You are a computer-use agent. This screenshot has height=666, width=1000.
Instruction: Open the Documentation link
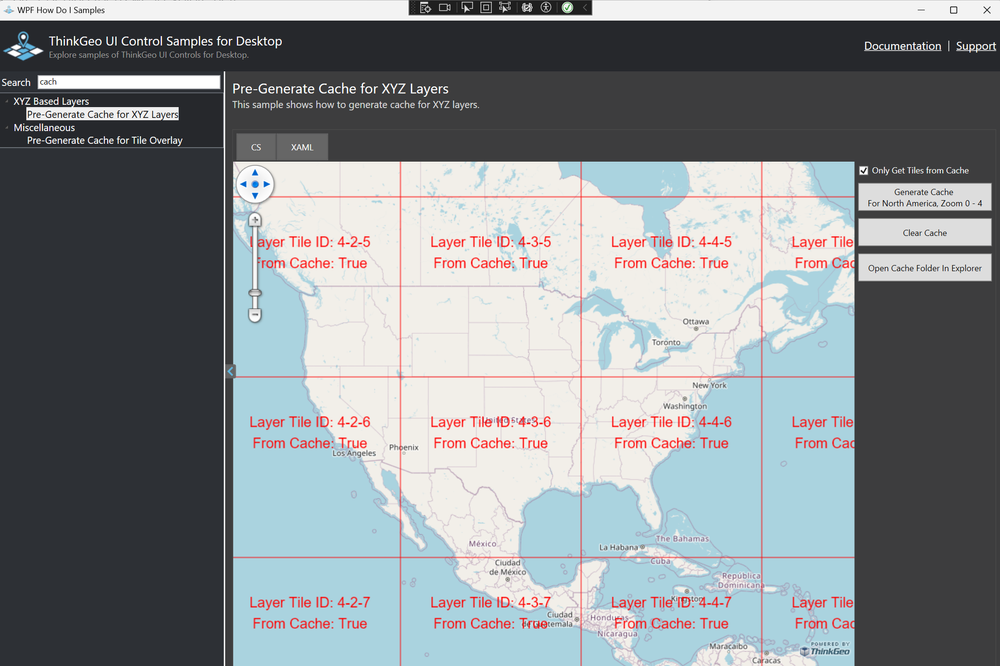[x=902, y=46]
